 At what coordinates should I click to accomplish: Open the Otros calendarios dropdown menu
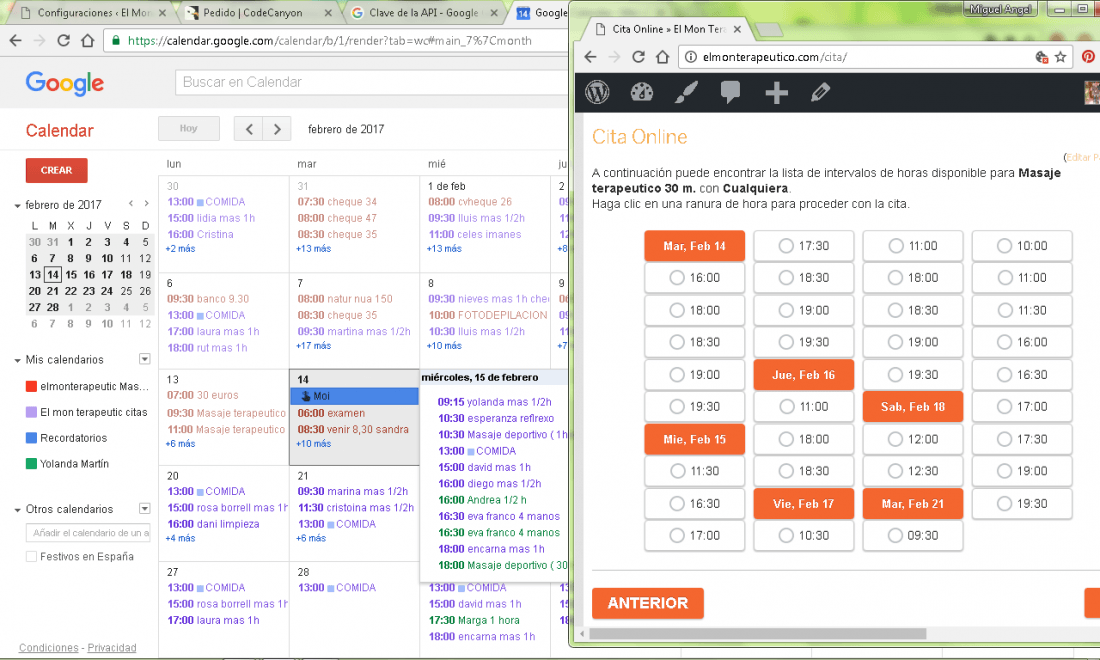pyautogui.click(x=145, y=509)
